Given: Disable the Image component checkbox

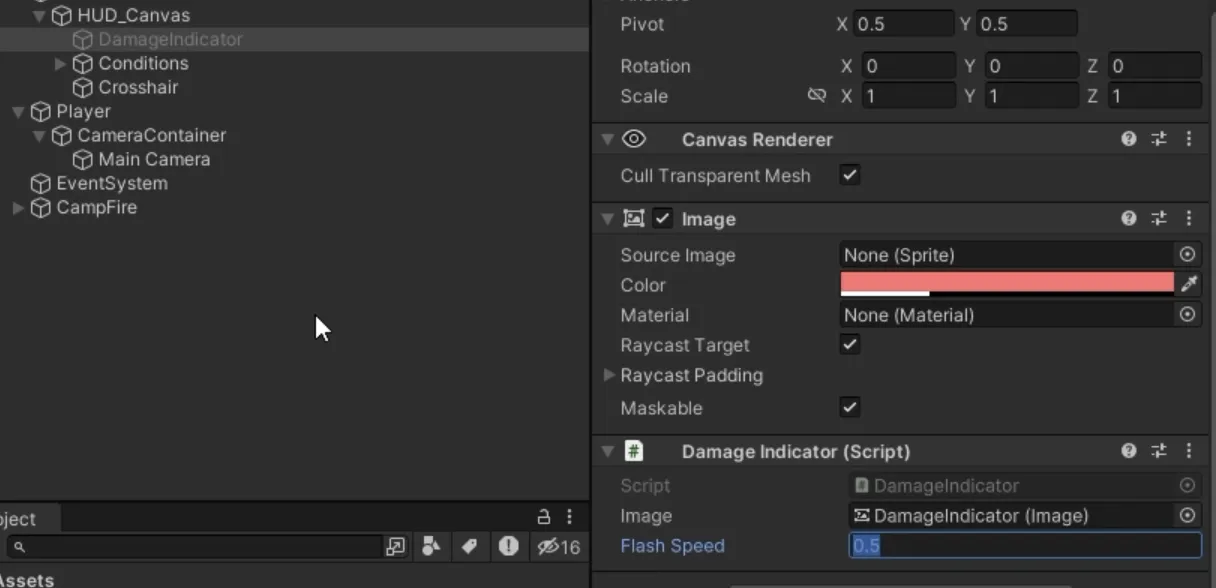Looking at the screenshot, I should coord(662,218).
